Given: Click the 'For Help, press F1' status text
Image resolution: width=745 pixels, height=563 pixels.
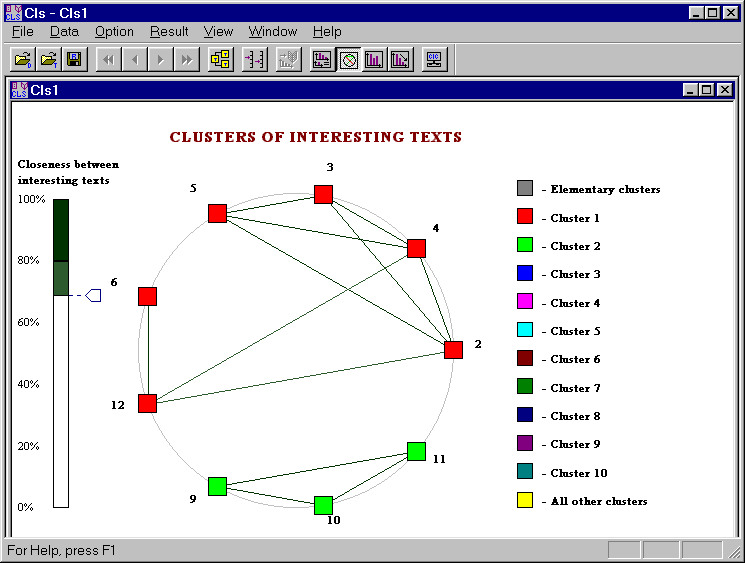Looking at the screenshot, I should tap(61, 550).
